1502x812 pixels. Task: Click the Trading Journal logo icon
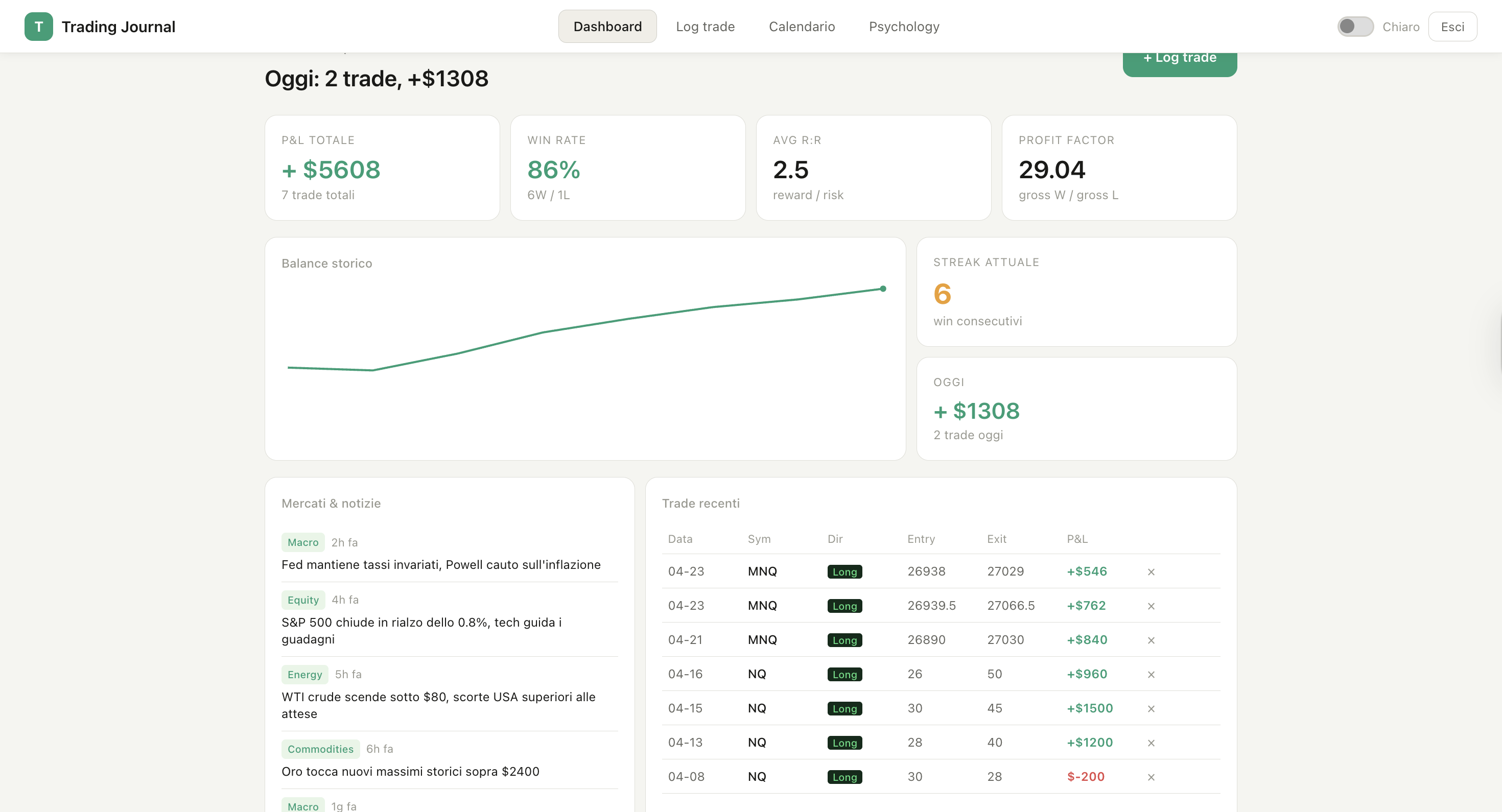38,26
